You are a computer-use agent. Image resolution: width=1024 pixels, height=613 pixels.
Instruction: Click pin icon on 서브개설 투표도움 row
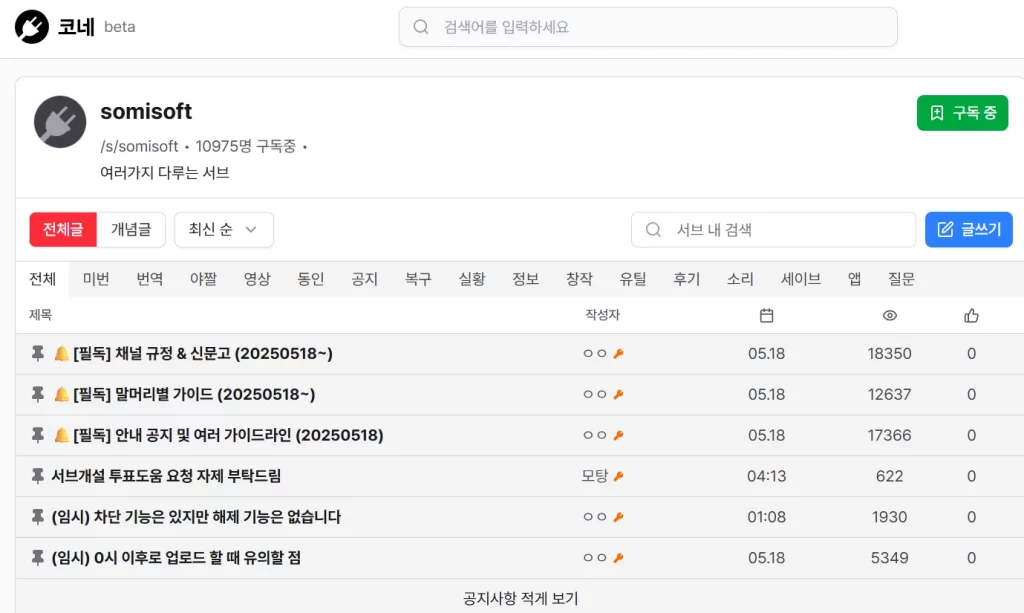pyautogui.click(x=38, y=476)
